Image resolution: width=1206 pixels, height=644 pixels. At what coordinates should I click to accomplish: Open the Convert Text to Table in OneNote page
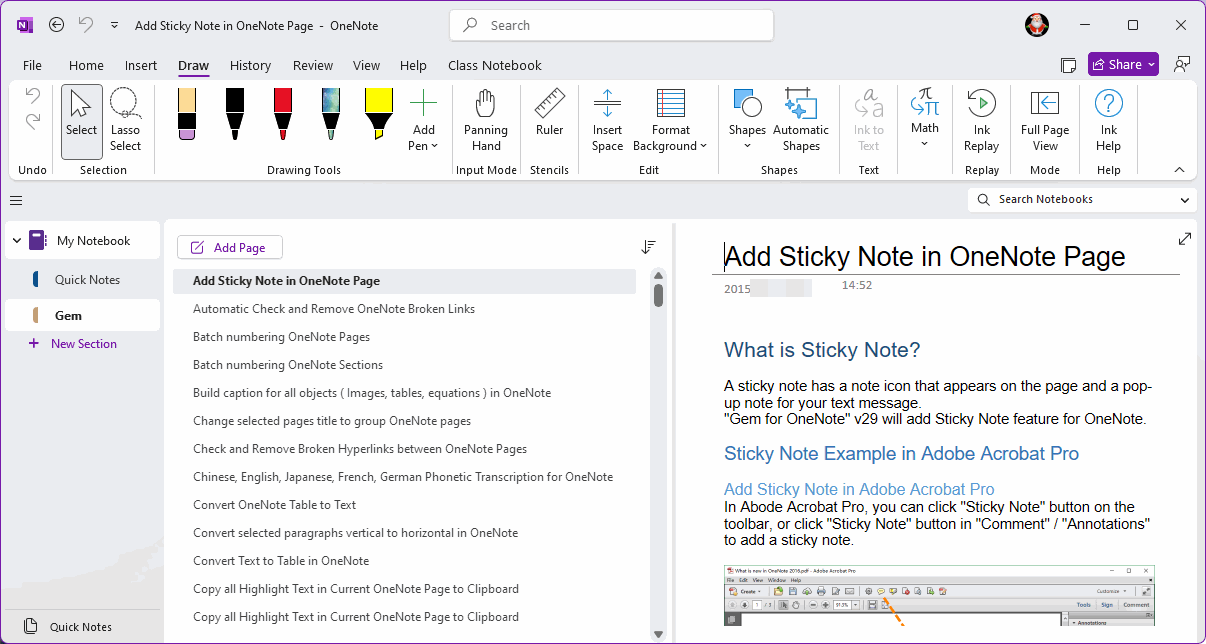tap(281, 561)
